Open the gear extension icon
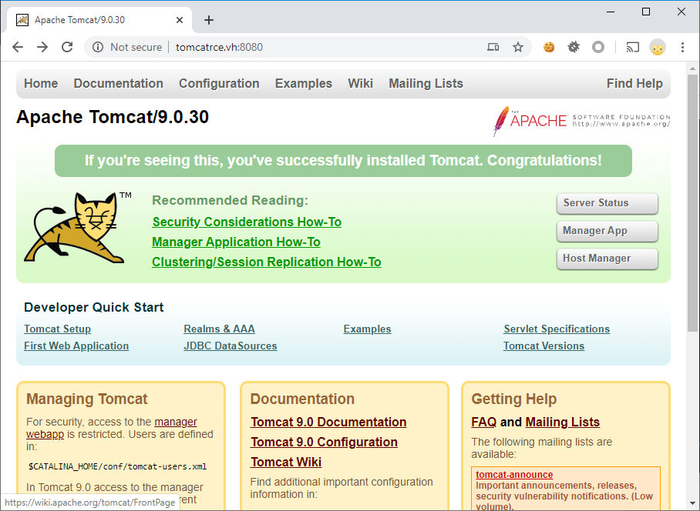The width and height of the screenshot is (700, 511). pyautogui.click(x=574, y=47)
